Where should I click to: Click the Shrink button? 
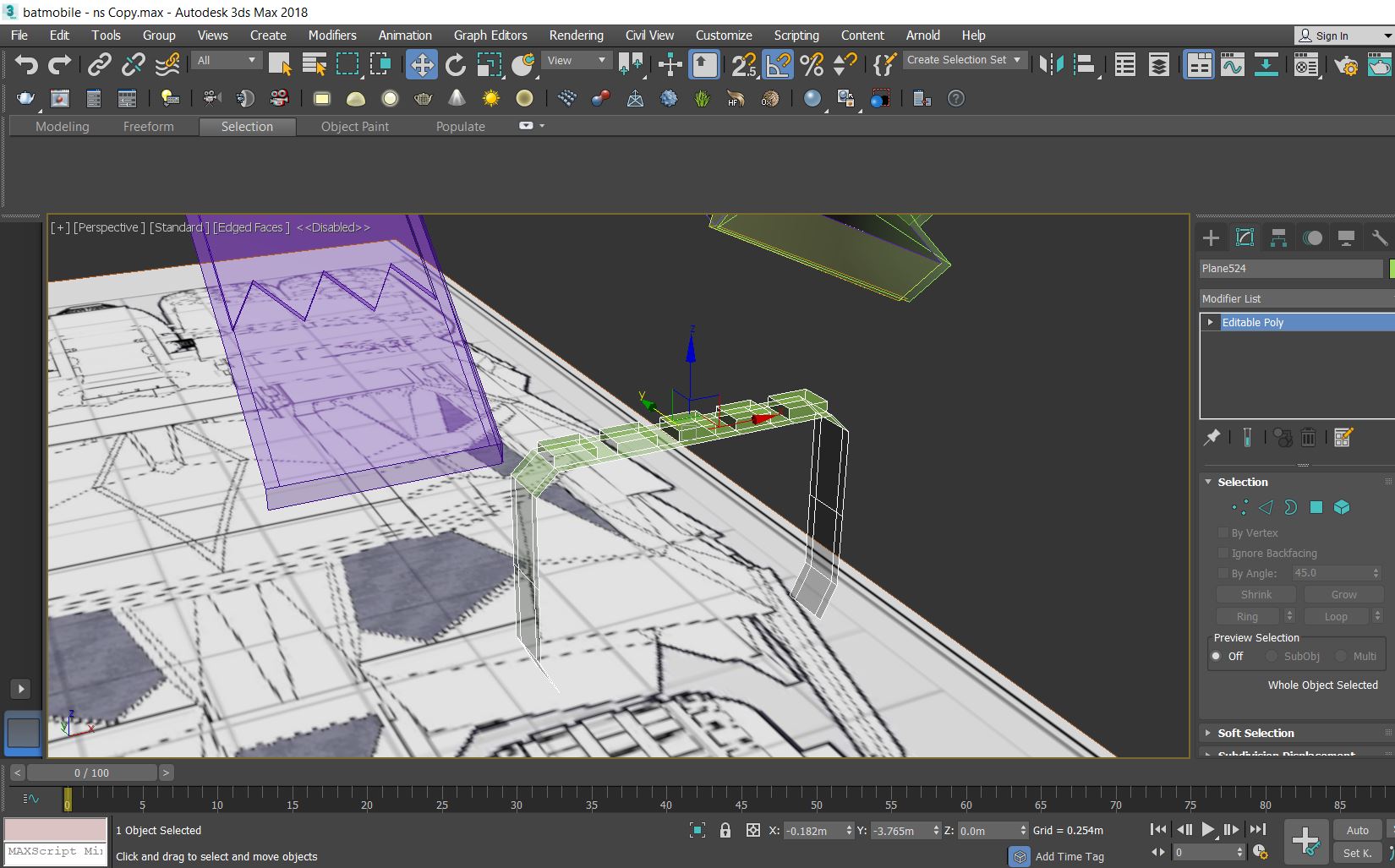pyautogui.click(x=1255, y=594)
